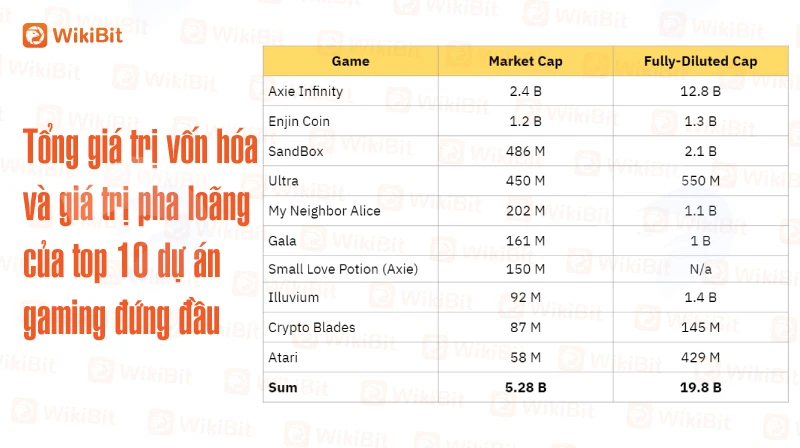This screenshot has width=800, height=448.
Task: Click the WikiBit logo icon
Action: point(35,35)
